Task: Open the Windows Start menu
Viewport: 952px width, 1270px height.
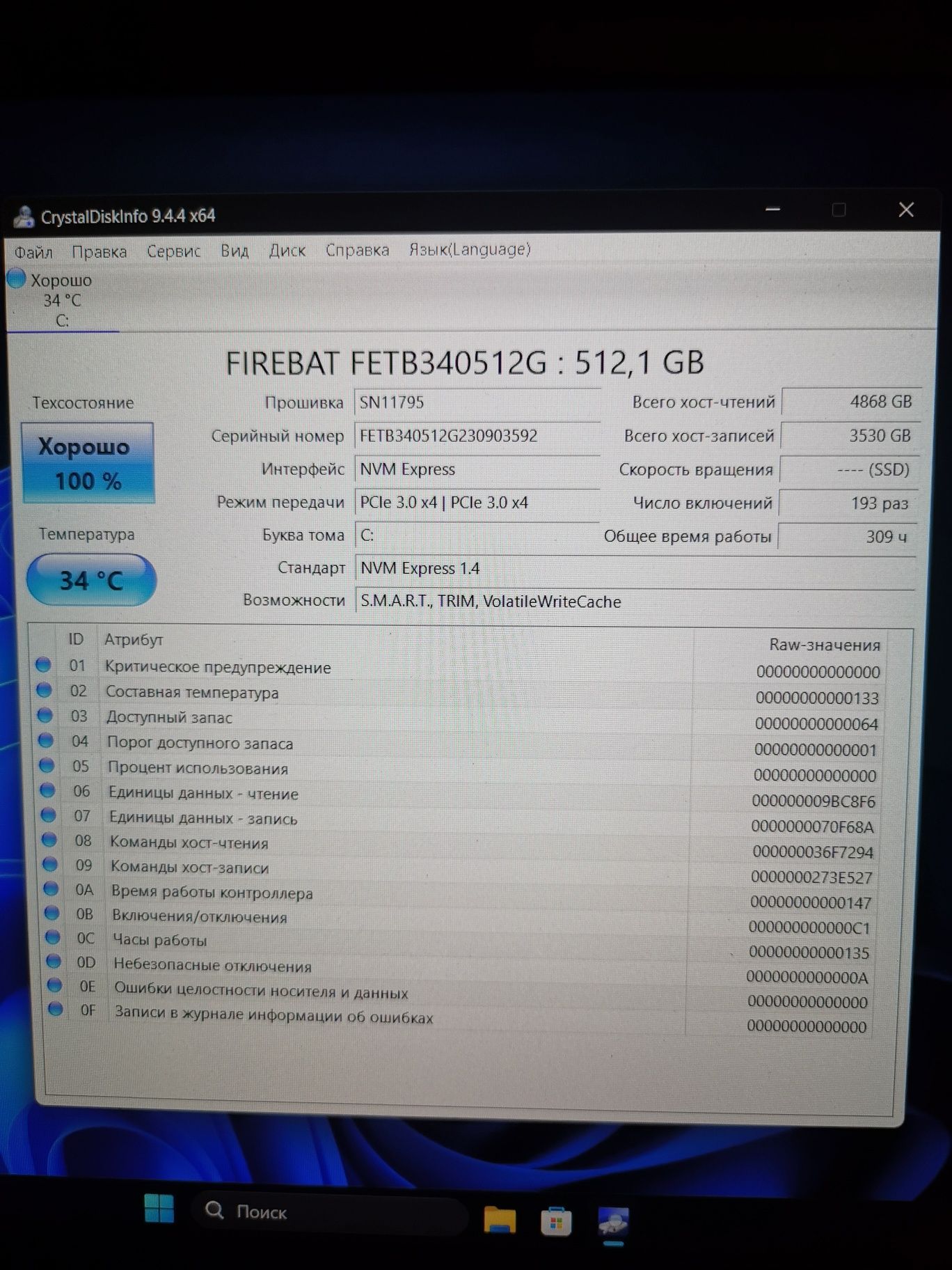Action: tap(159, 1207)
